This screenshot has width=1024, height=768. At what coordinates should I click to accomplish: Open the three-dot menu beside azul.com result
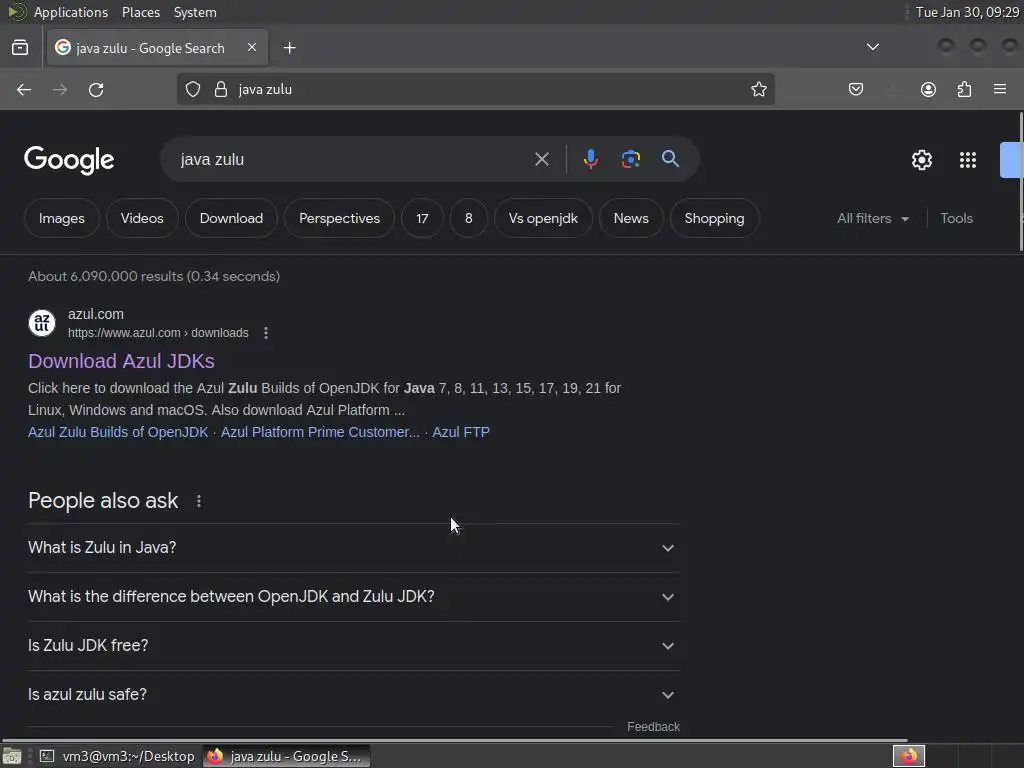click(x=266, y=333)
